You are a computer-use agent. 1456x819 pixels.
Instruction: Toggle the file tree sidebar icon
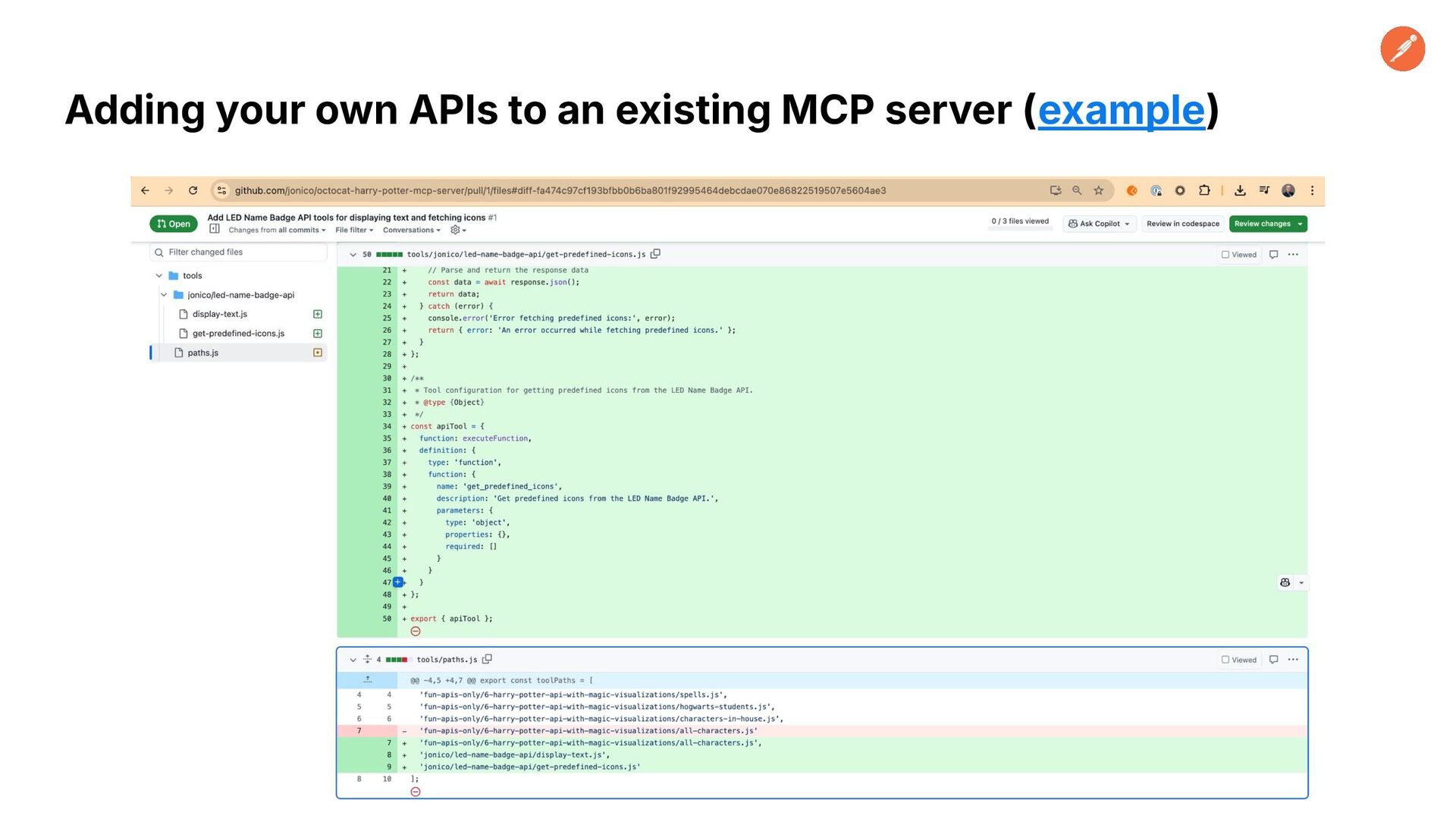tap(215, 229)
